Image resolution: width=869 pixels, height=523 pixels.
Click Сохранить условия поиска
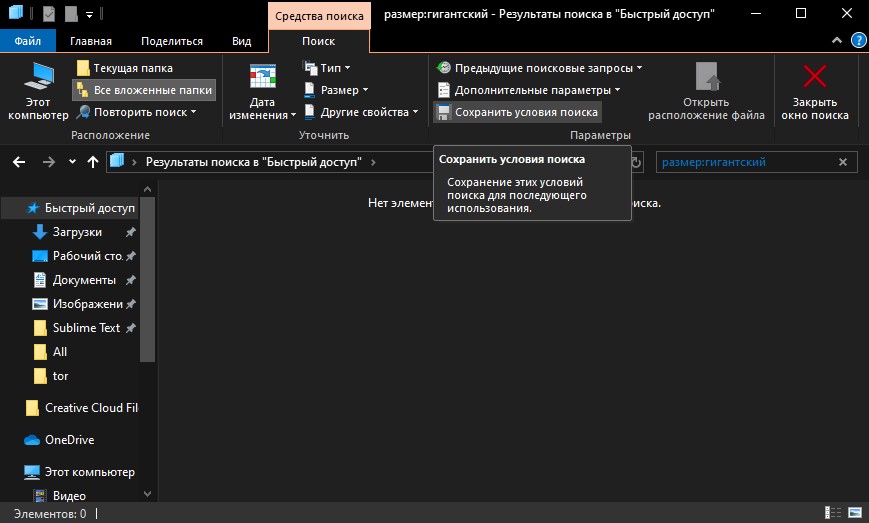coord(517,112)
